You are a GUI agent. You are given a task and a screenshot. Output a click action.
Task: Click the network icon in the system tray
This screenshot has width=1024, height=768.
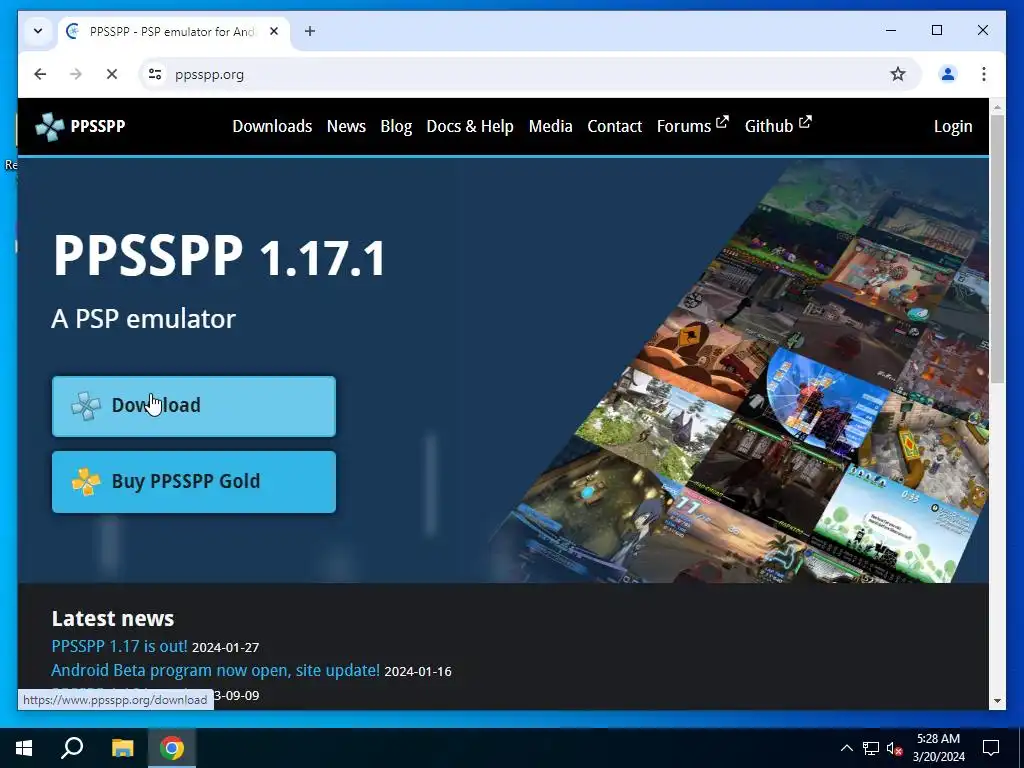pyautogui.click(x=871, y=748)
